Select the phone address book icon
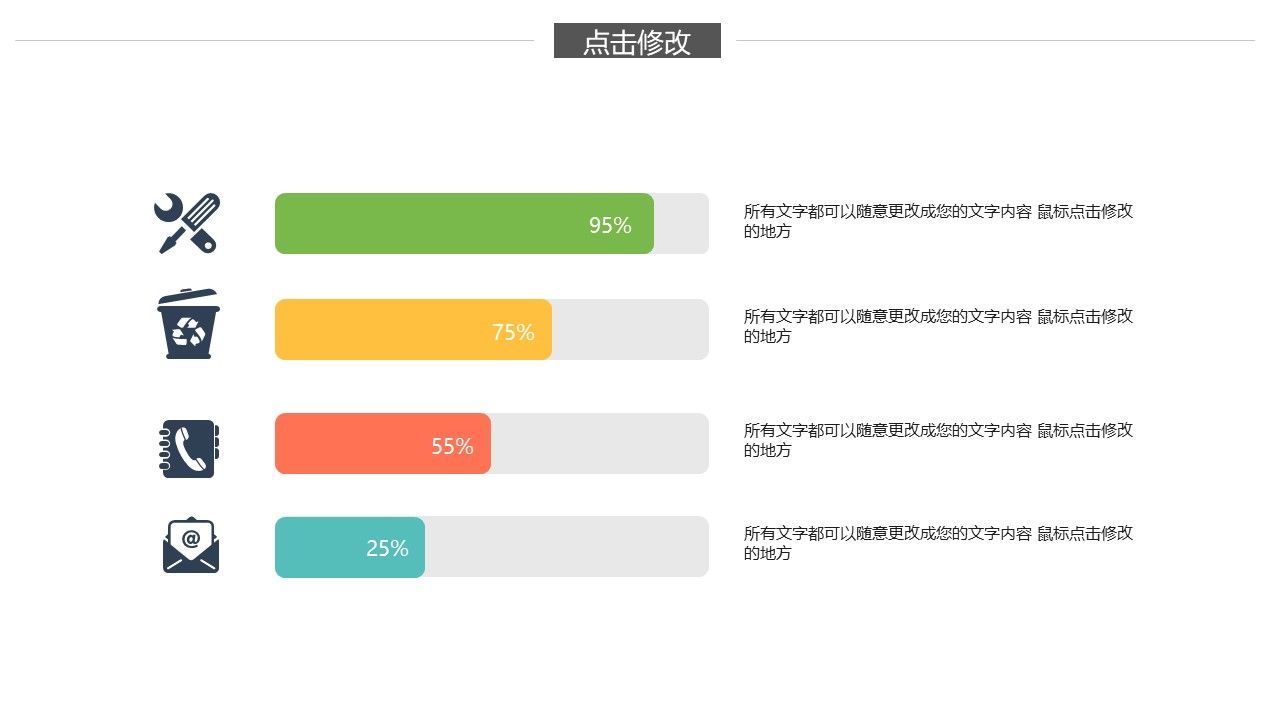The width and height of the screenshot is (1280, 720). 189,449
